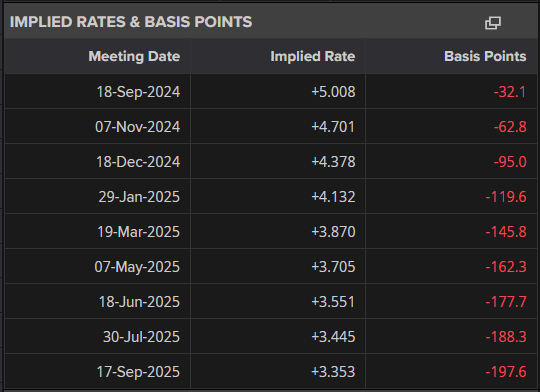Click the -119.6 basis points value
The image size is (540, 392).
click(x=506, y=197)
